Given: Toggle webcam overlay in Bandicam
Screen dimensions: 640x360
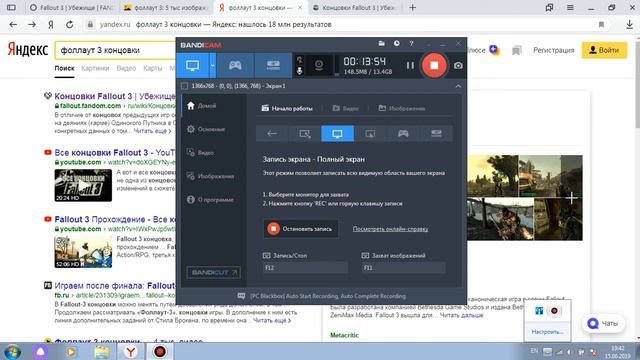Looking at the screenshot, I should click(x=319, y=65).
